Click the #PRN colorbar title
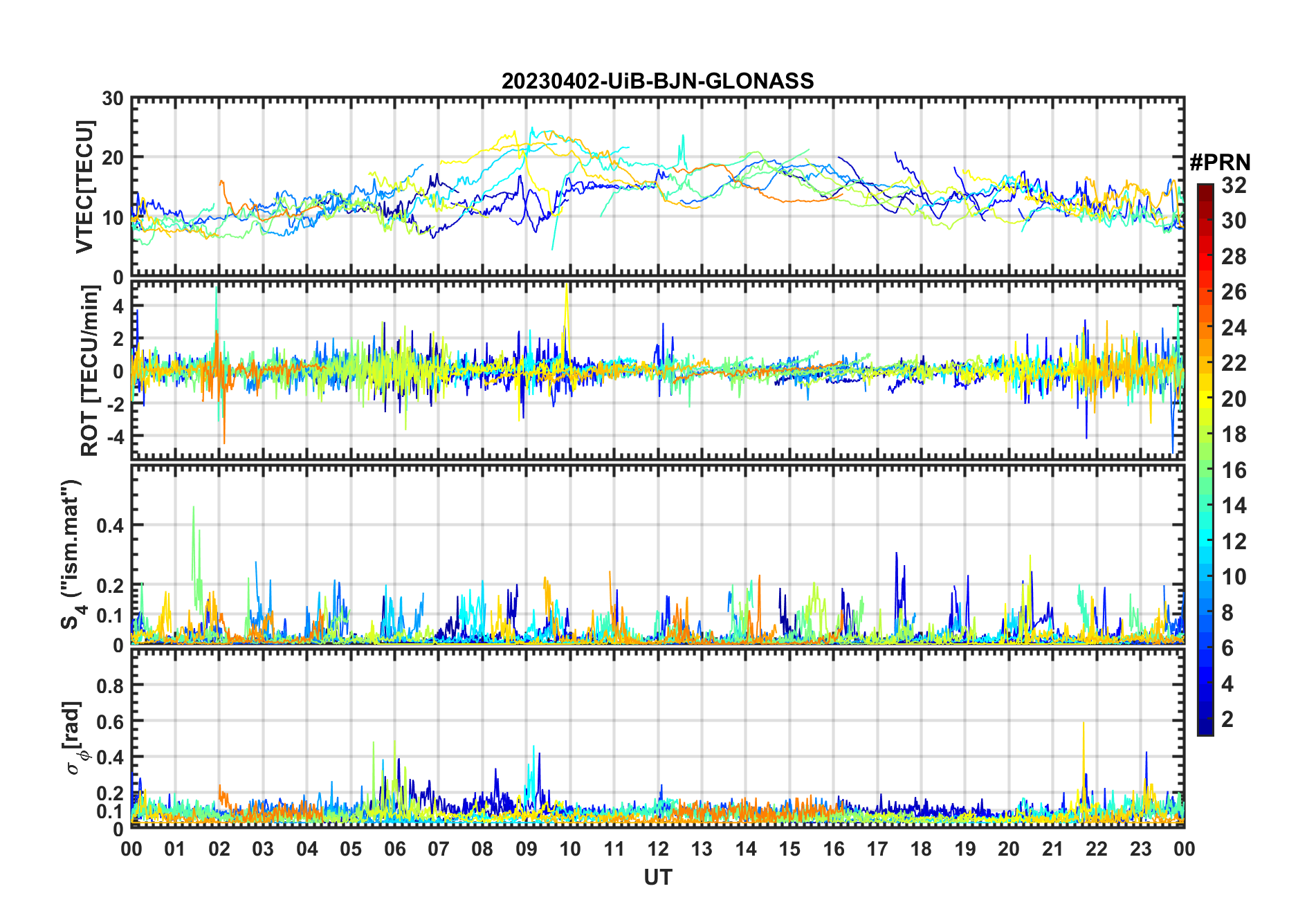 (x=1220, y=163)
